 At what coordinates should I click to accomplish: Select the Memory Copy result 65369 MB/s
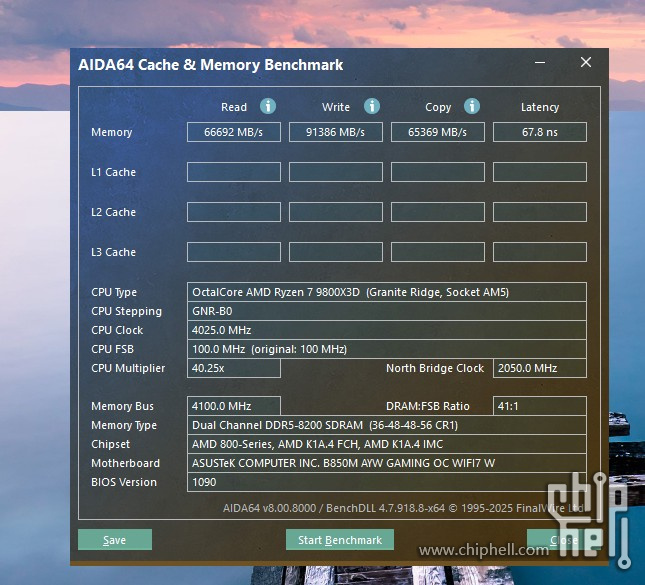[438, 132]
